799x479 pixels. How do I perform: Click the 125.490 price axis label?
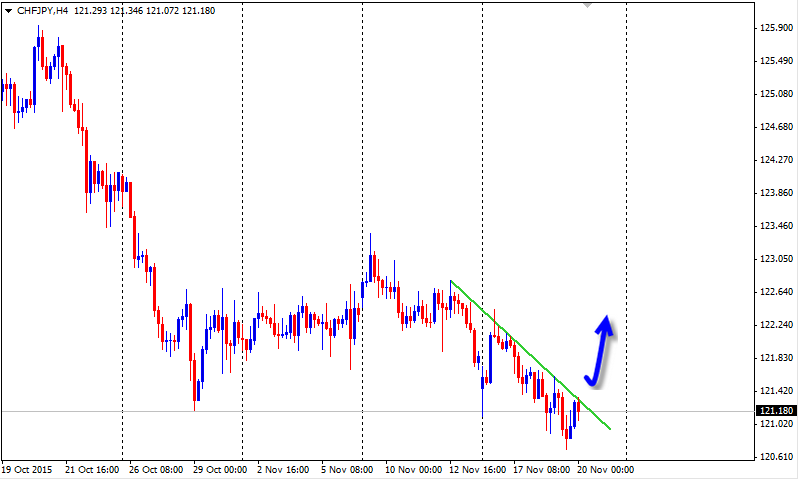776,61
